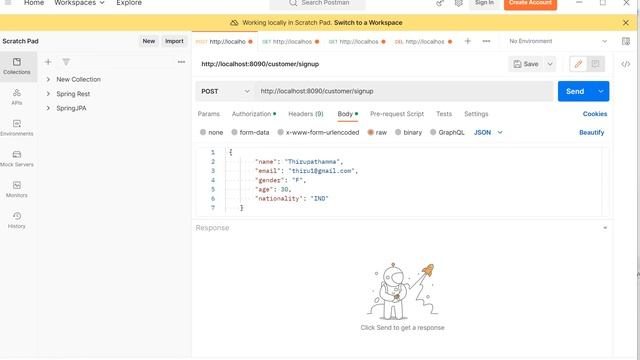Expand the Spring Rest collection

[48, 94]
